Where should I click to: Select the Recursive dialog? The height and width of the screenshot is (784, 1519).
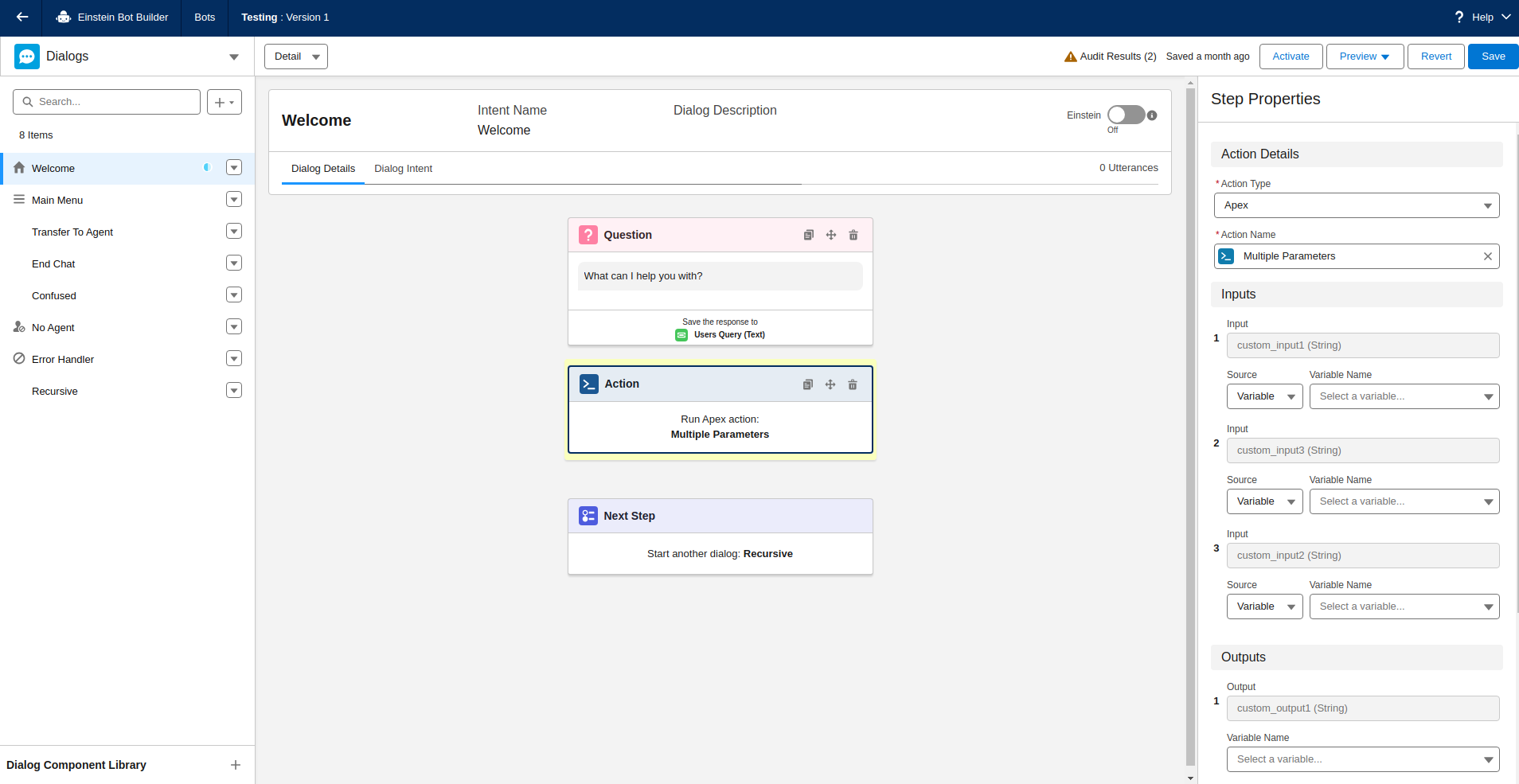click(x=55, y=391)
